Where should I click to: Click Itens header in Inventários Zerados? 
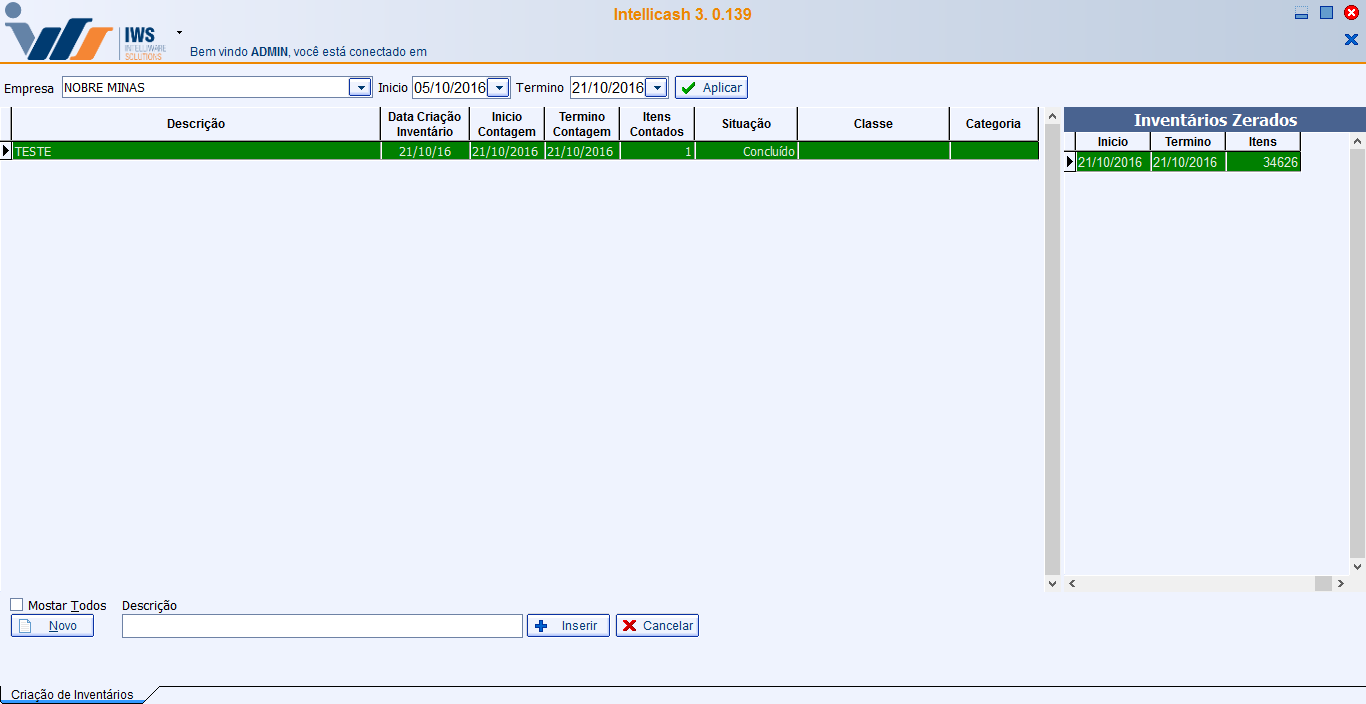tap(1263, 142)
